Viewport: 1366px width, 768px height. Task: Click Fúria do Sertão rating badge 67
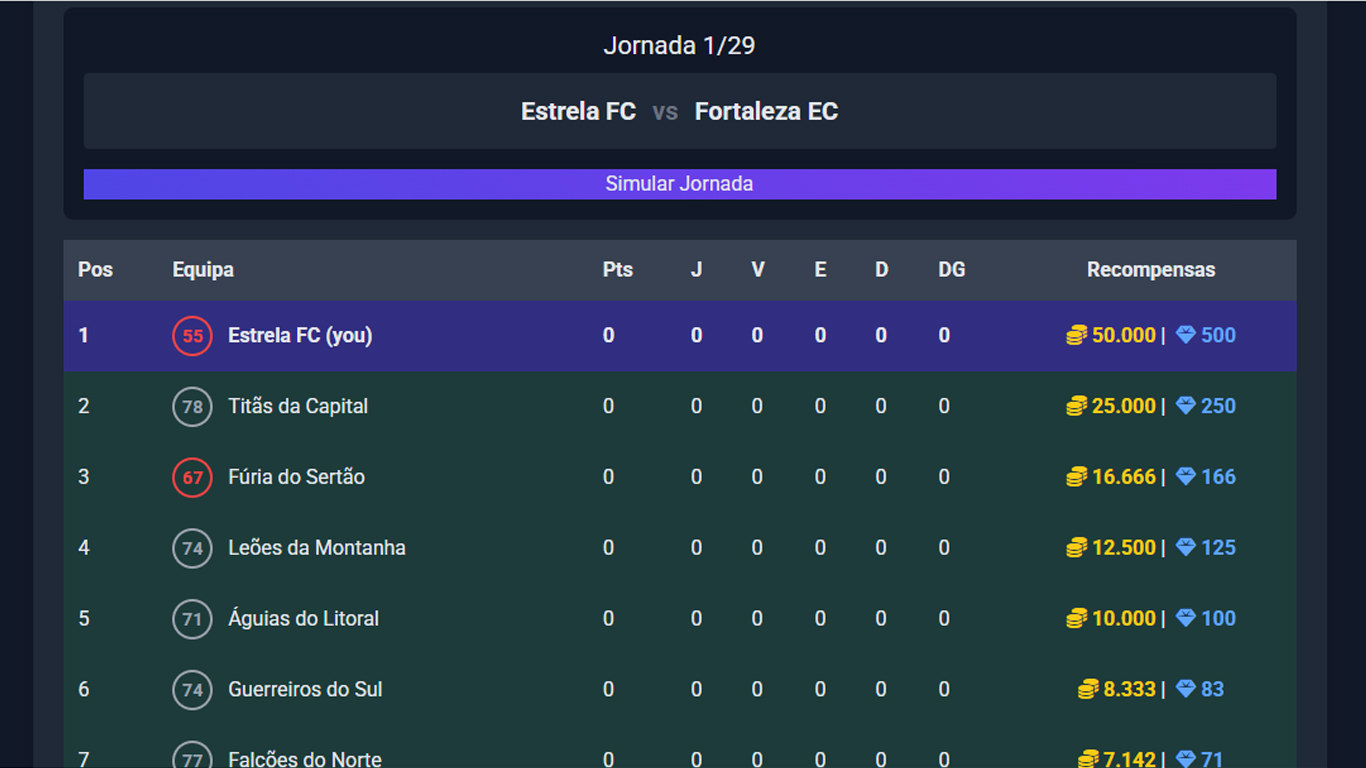[192, 477]
